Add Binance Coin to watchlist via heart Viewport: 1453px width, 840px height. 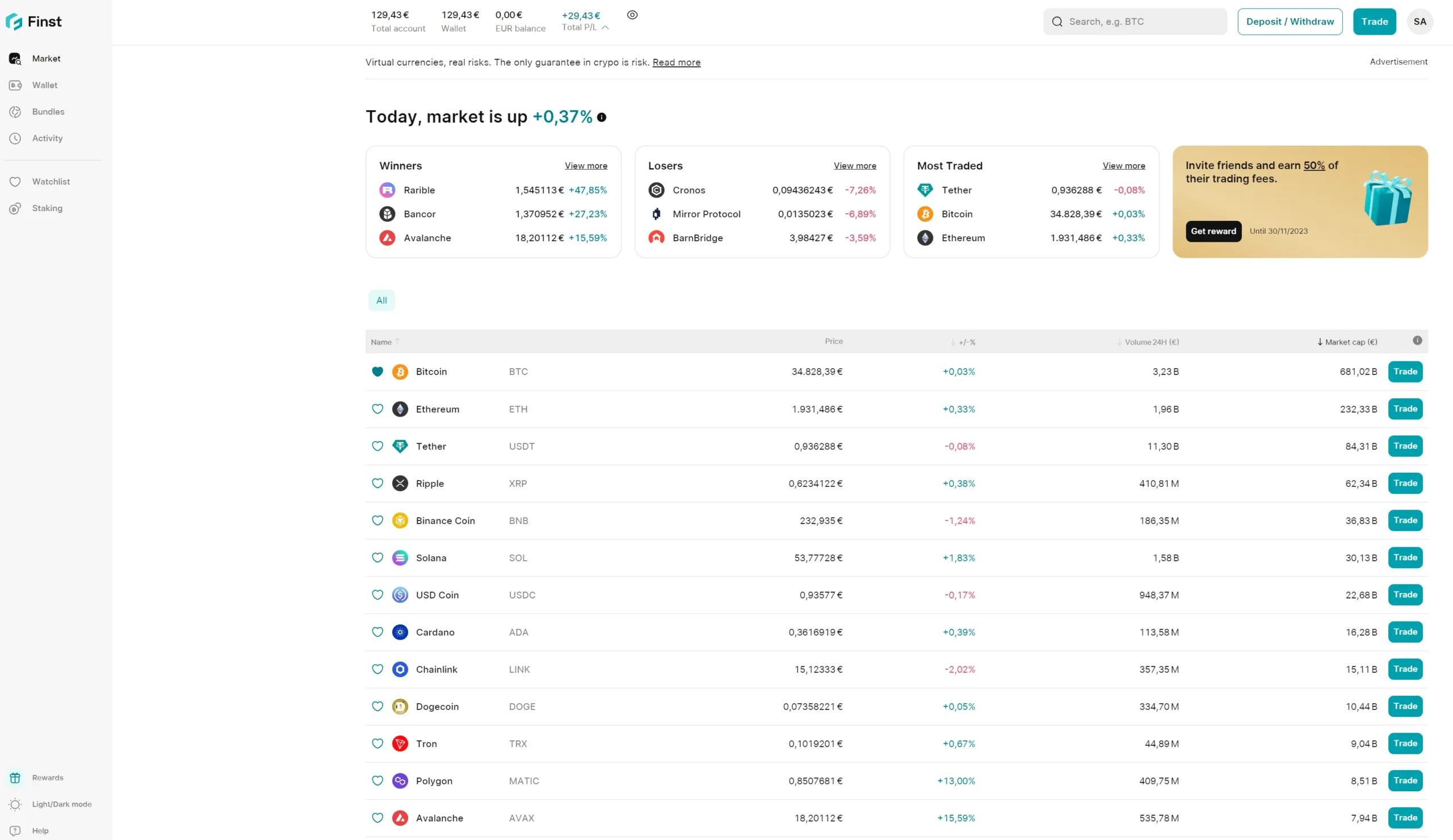(x=377, y=520)
